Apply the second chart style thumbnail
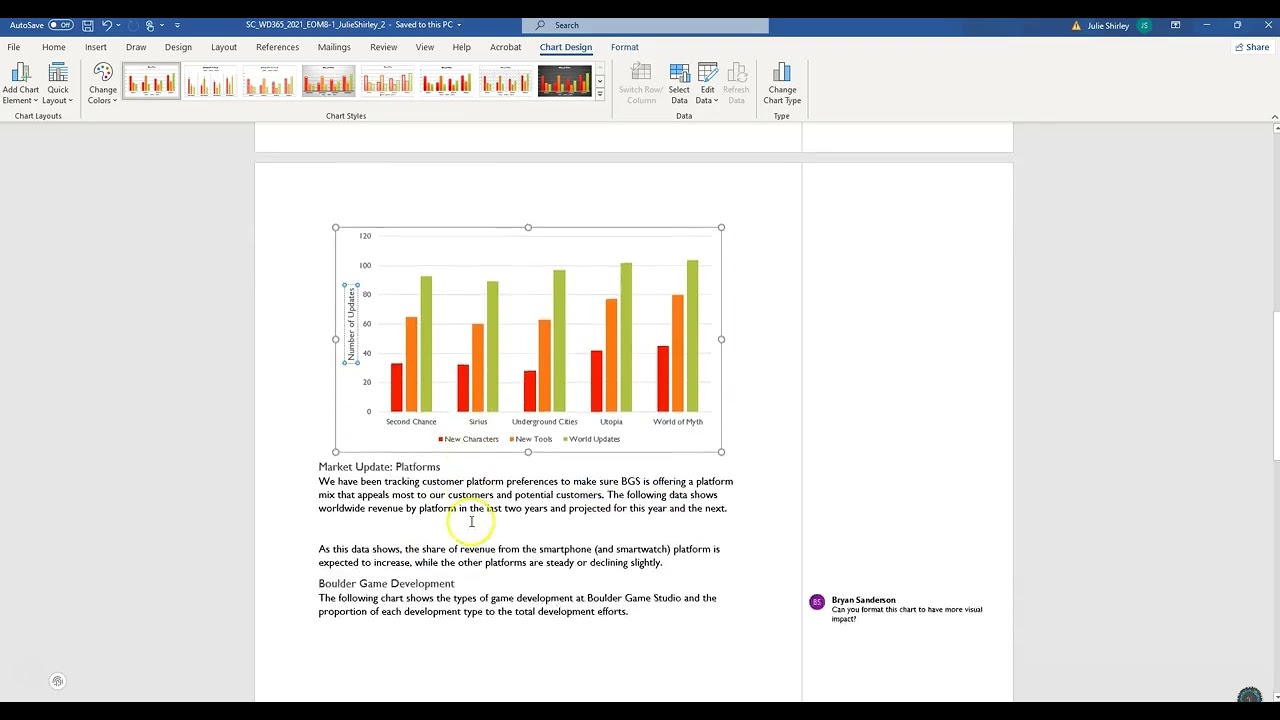The height and width of the screenshot is (720, 1280). point(211,81)
